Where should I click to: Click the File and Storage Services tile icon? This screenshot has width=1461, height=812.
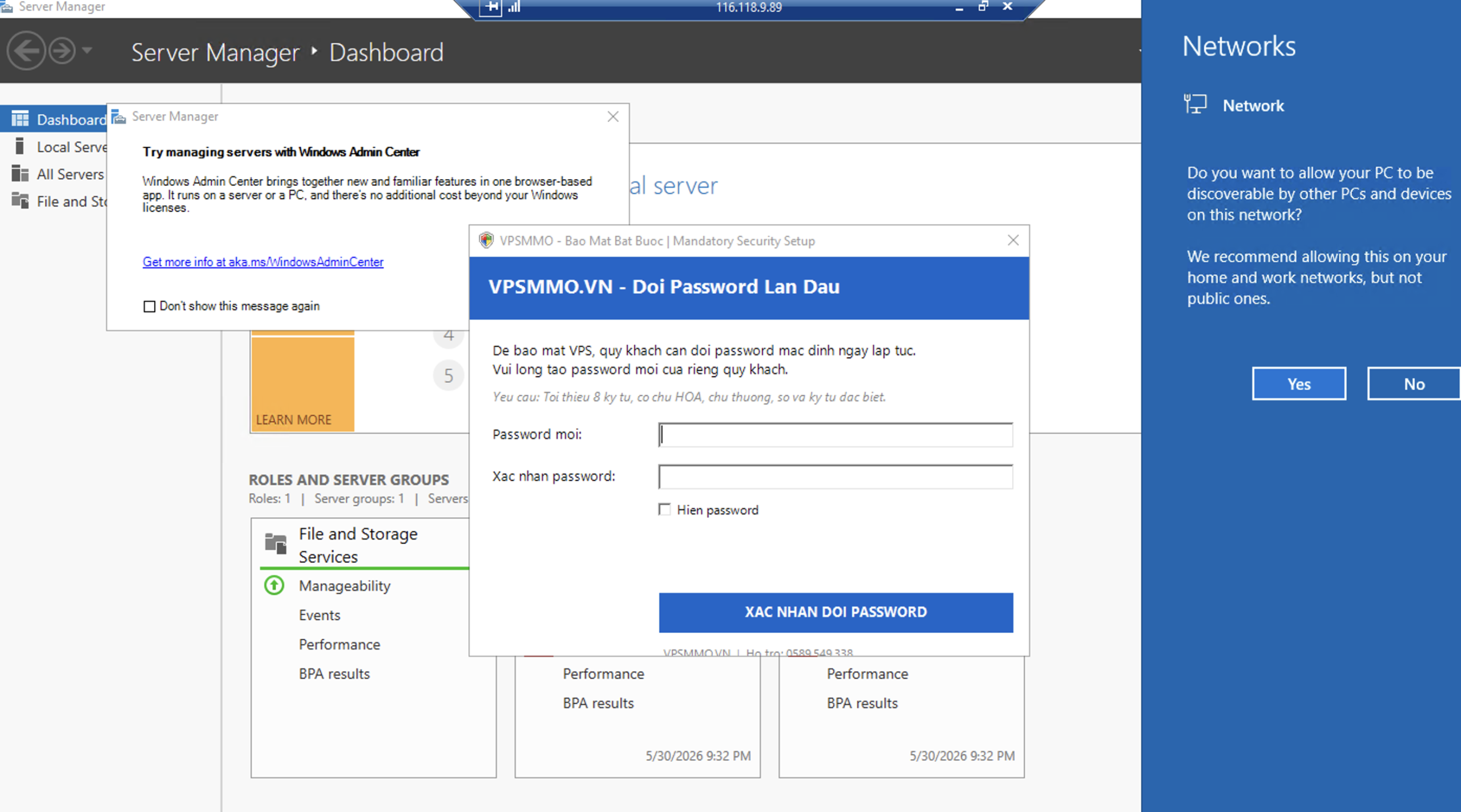(x=276, y=543)
